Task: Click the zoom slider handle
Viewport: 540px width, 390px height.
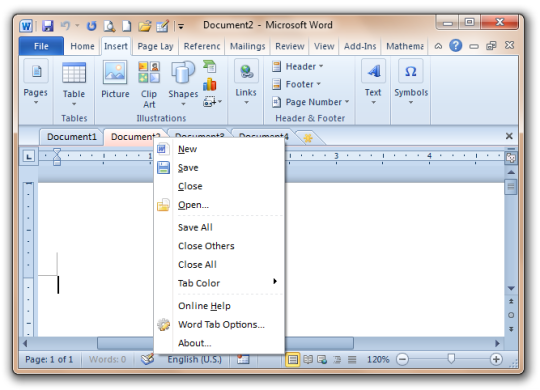Action: tap(451, 359)
